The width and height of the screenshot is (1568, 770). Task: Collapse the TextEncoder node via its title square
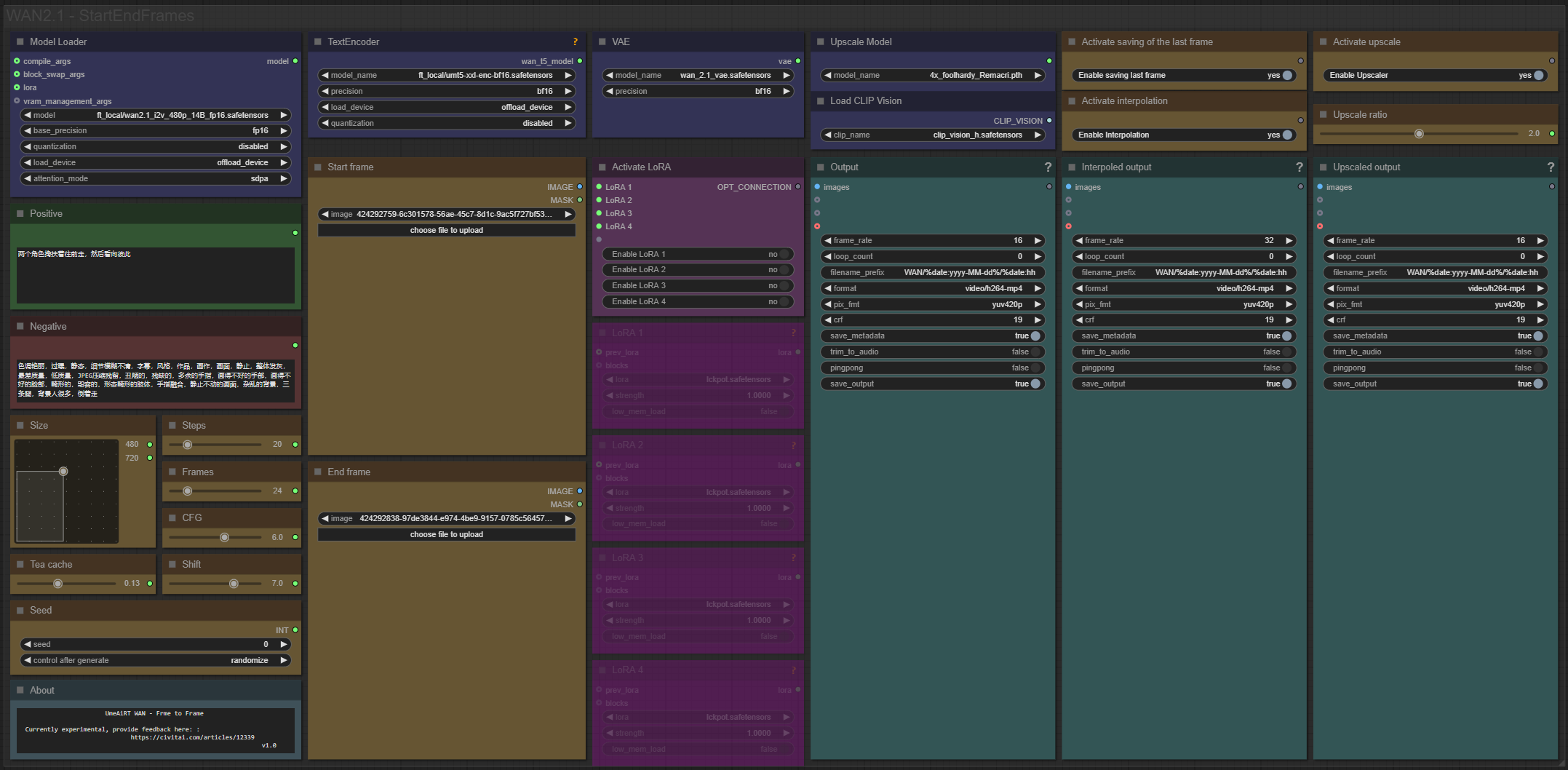[x=318, y=41]
